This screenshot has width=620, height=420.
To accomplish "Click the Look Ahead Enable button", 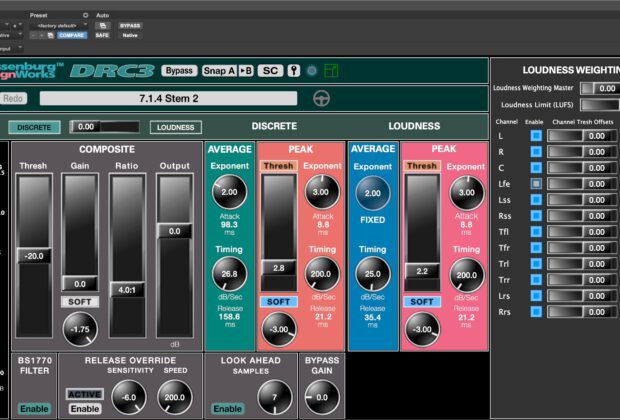I will click(228, 409).
